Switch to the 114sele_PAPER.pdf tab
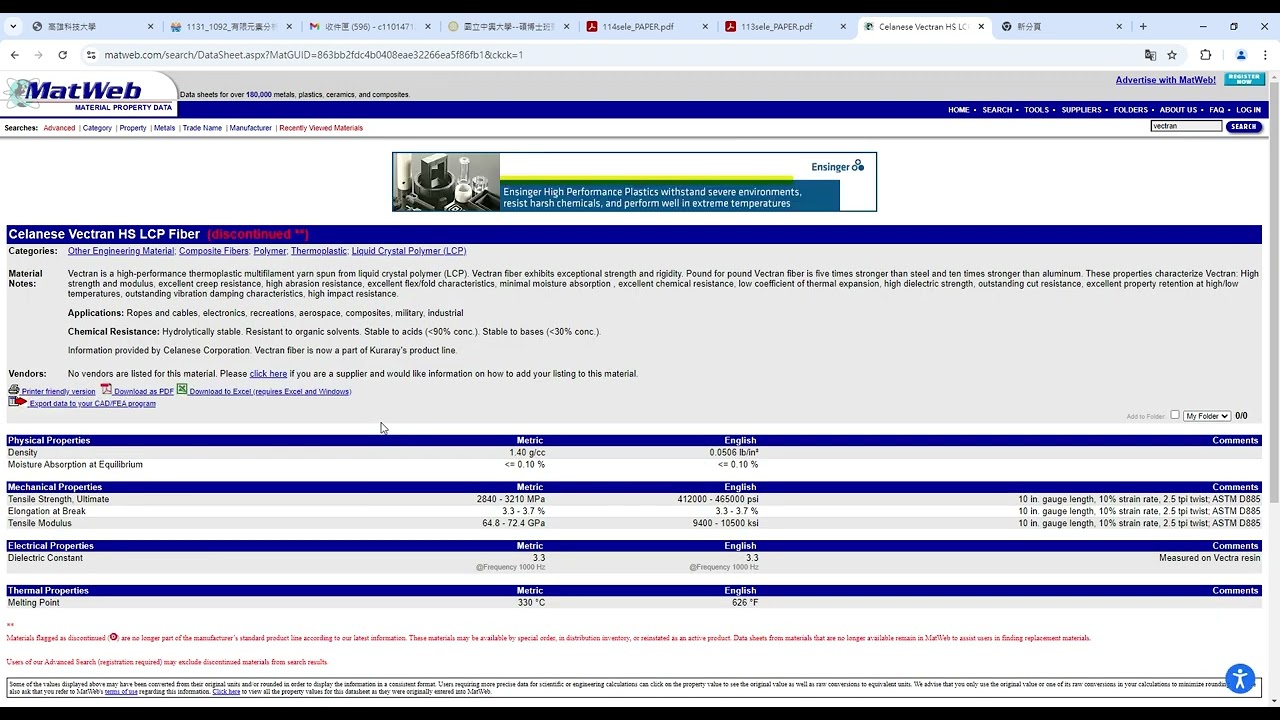Screen dimensions: 1280x720 pyautogui.click(x=645, y=27)
